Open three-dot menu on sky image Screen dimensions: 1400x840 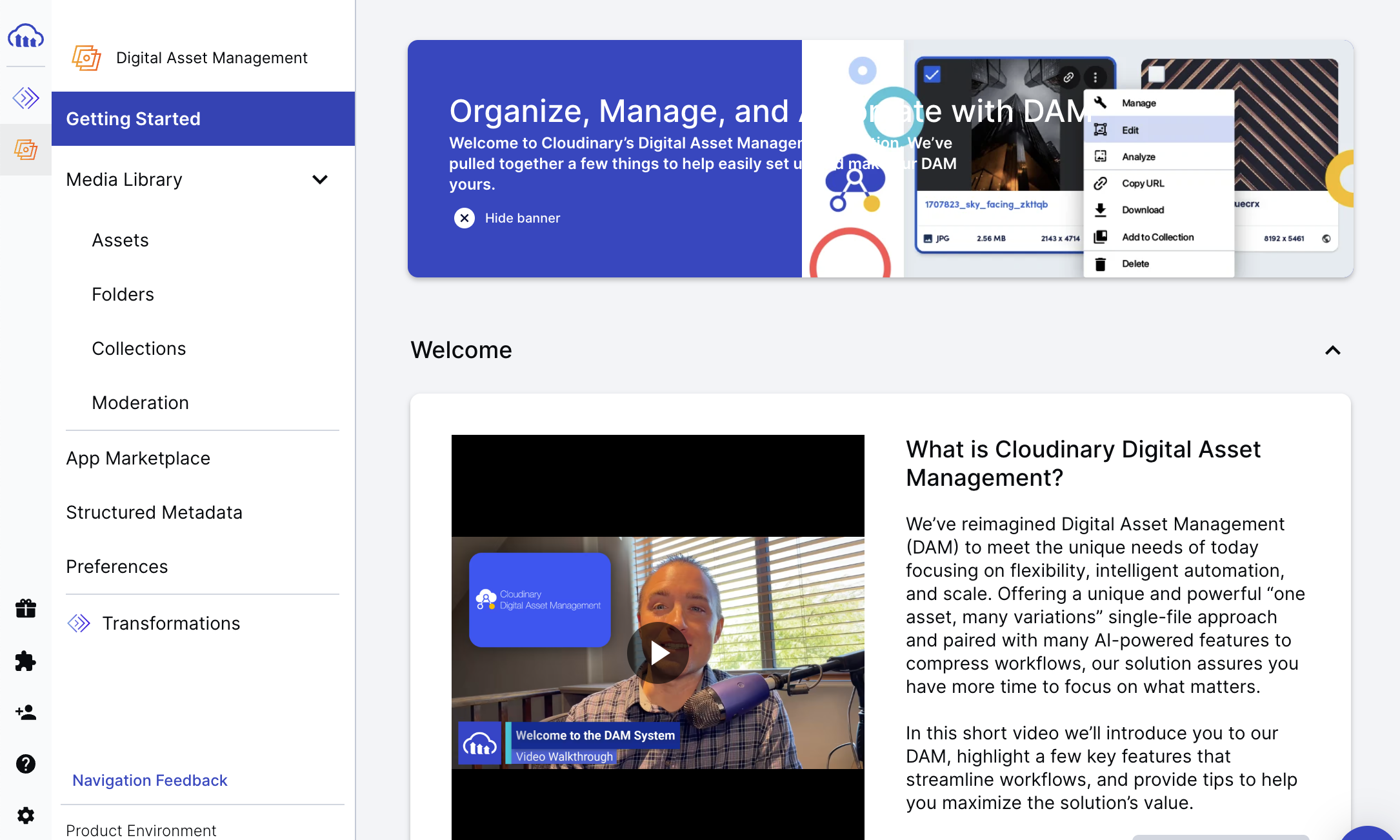[1095, 77]
